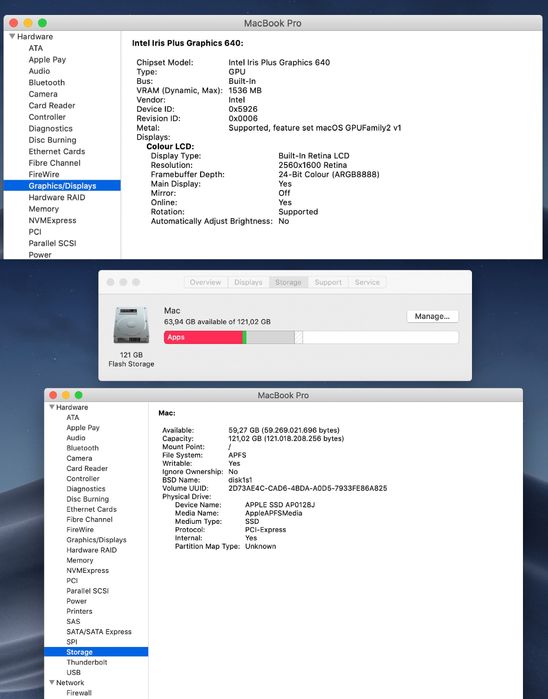Close the top MacBook Pro window
Image resolution: width=548 pixels, height=699 pixels.
(x=14, y=23)
